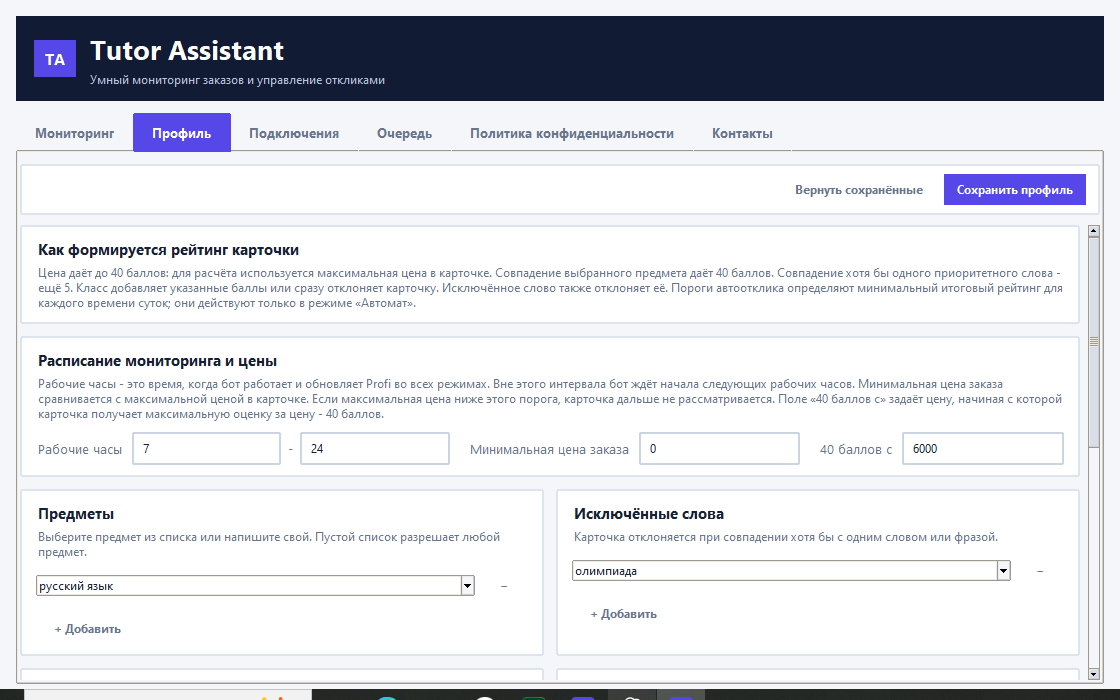The height and width of the screenshot is (700, 1120).
Task: Go to the Очередь tab
Action: (404, 133)
